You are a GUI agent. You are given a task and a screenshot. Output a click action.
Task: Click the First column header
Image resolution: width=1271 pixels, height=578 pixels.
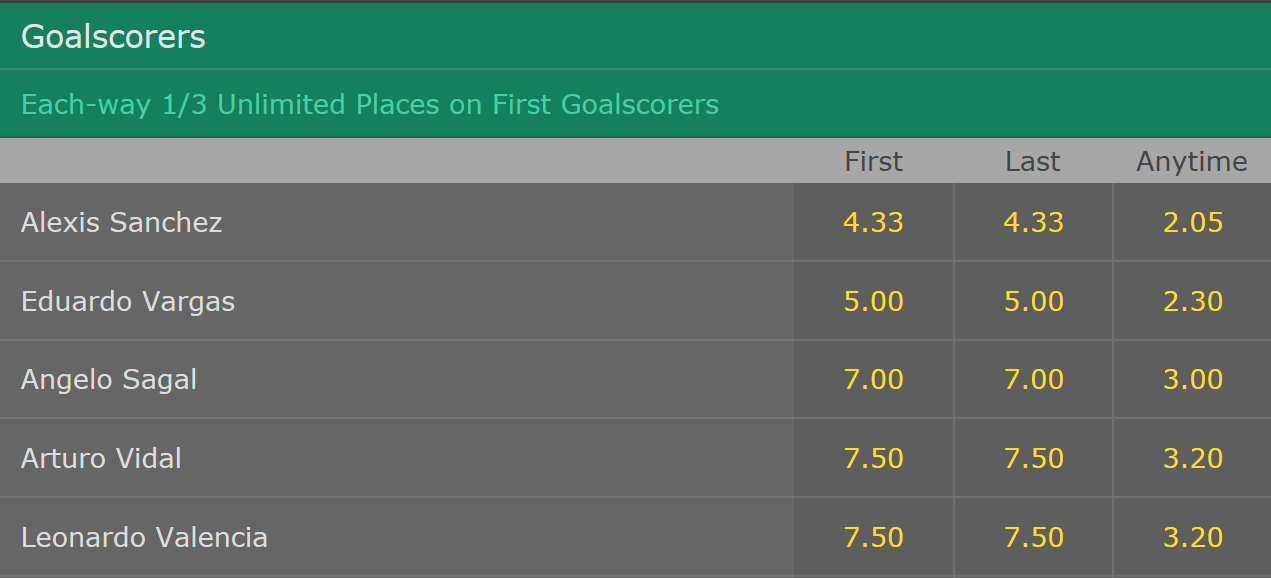(x=873, y=161)
